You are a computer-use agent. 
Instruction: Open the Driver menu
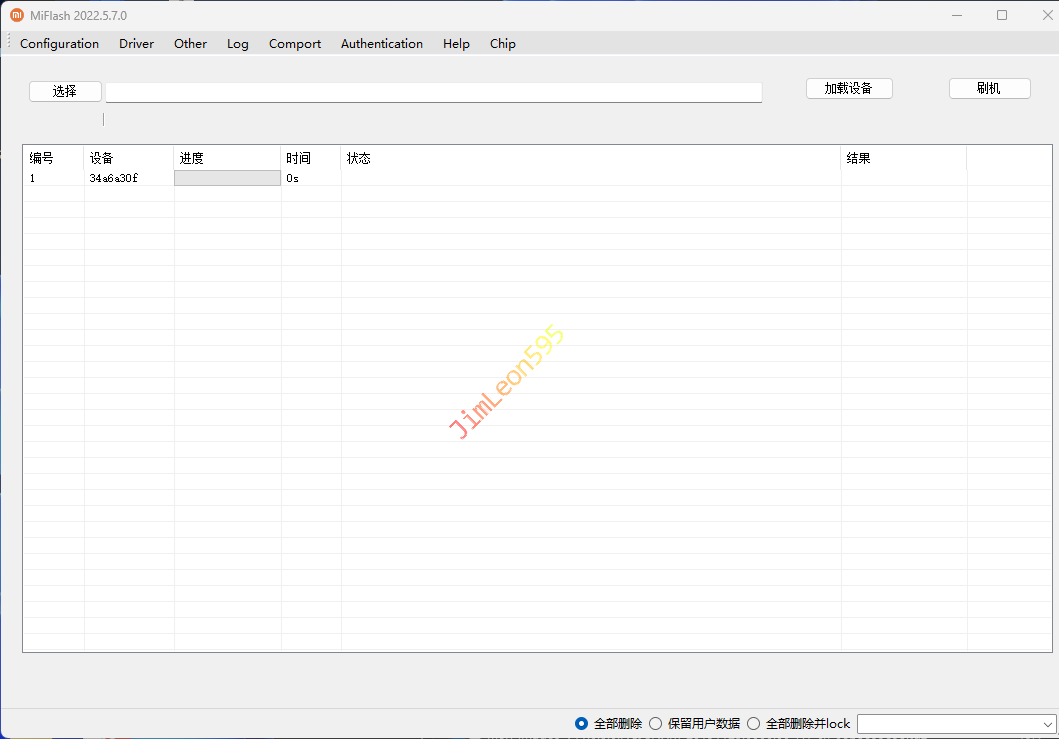[x=136, y=43]
